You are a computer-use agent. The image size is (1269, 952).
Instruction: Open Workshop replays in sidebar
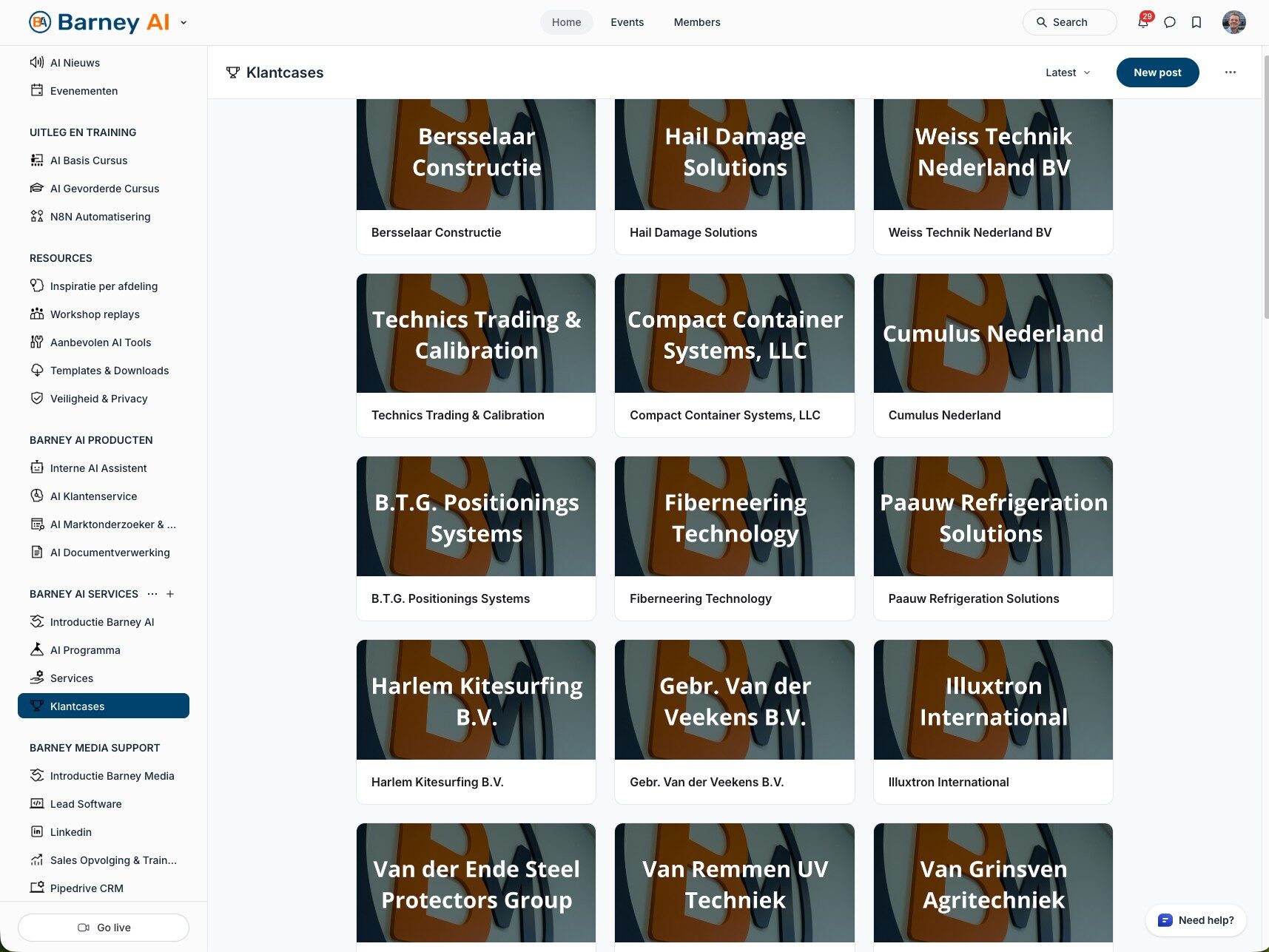tap(95, 314)
